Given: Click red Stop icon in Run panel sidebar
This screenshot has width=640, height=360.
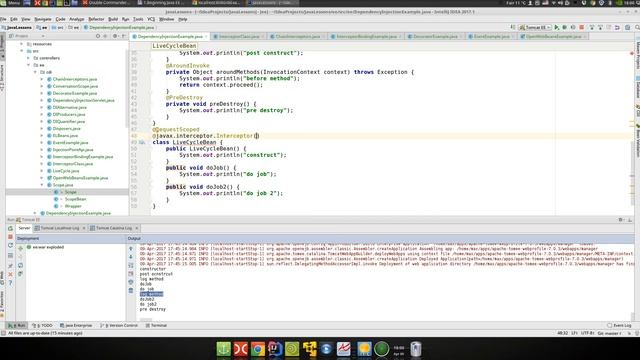Looking at the screenshot, I should (x=11, y=237).
